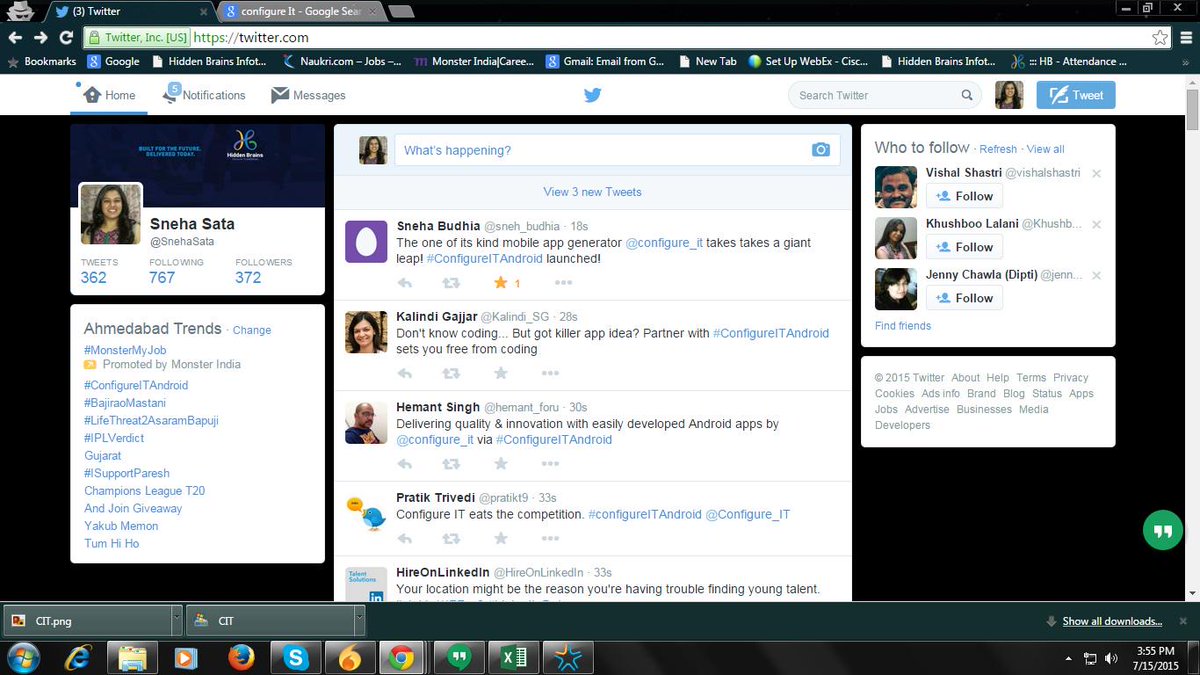1200x675 pixels.
Task: Follow Khushboo Lalani
Action: 964,247
